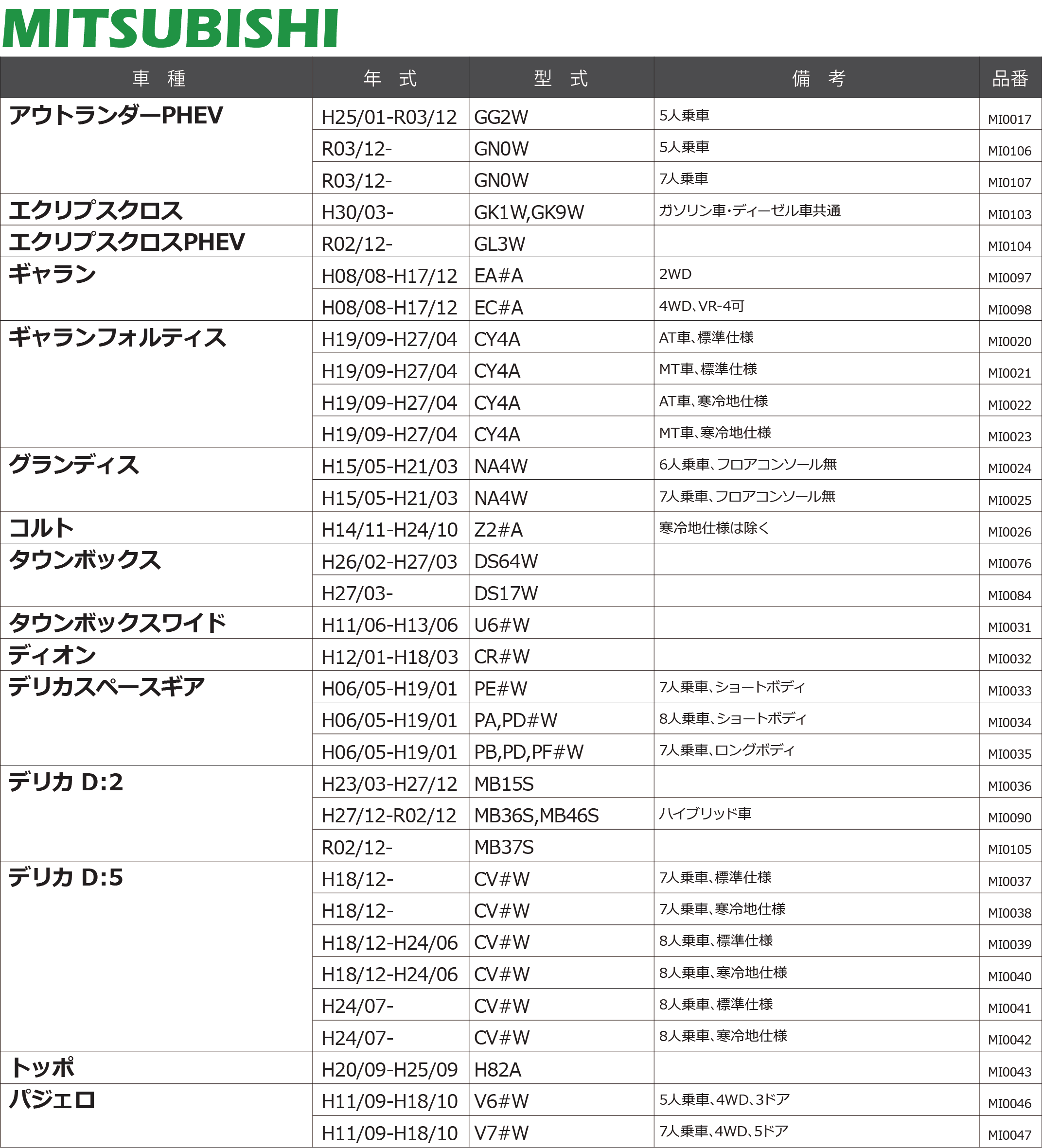
Task: Click the ギャランフォルティス vehicle name
Action: pyautogui.click(x=117, y=338)
